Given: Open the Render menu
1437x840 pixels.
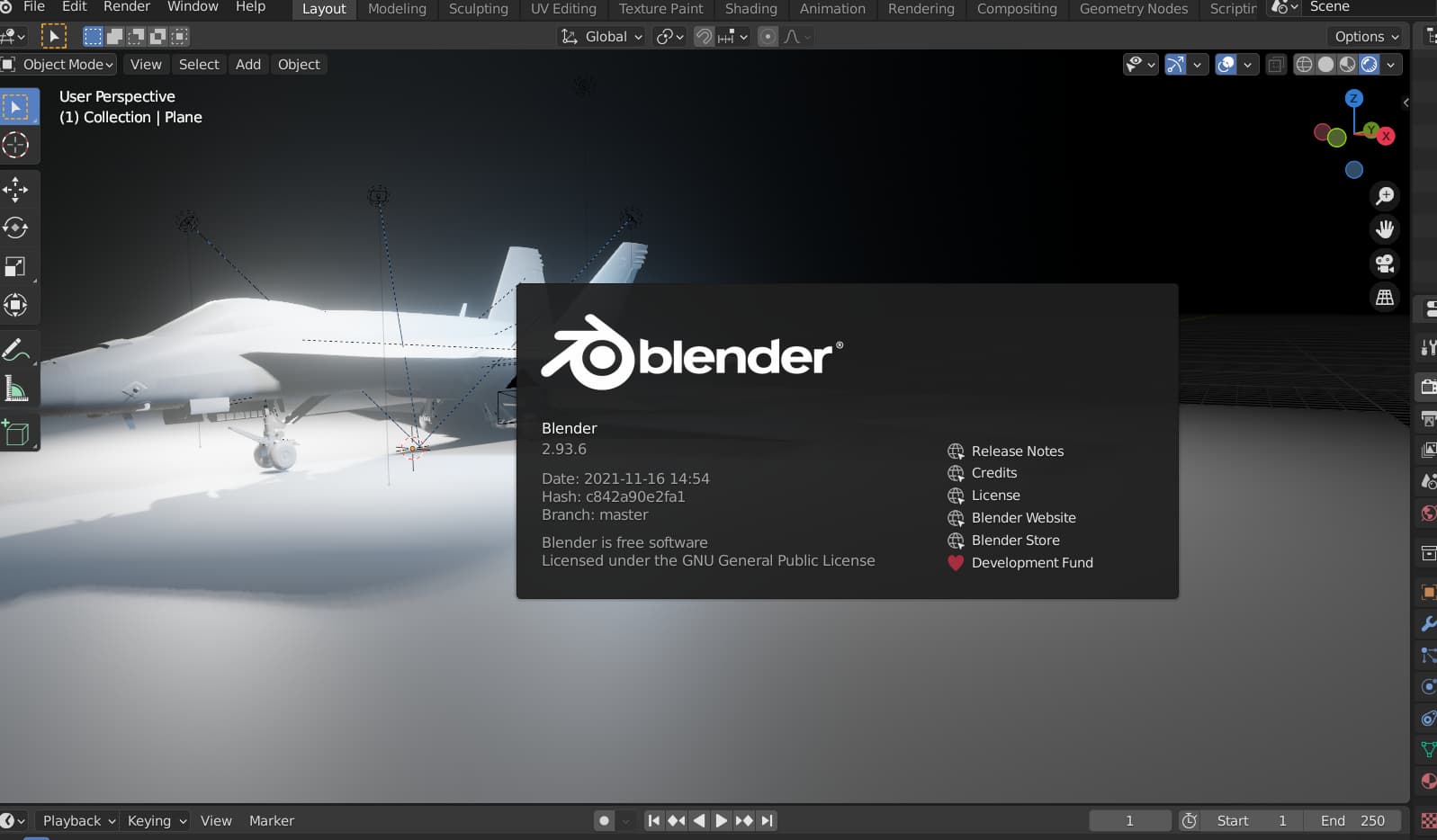Looking at the screenshot, I should [x=127, y=7].
